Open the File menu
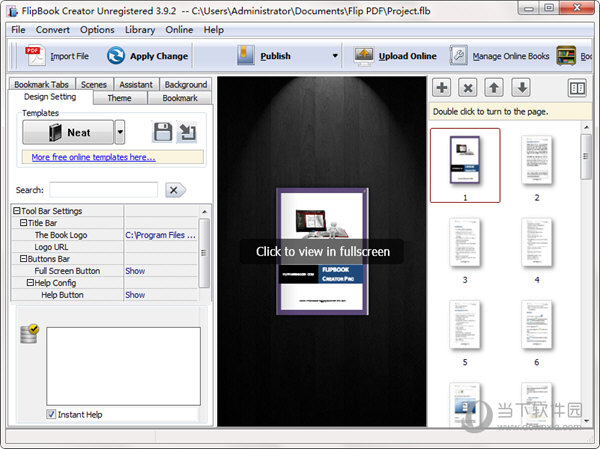Screen dimensions: 600x449 (18, 30)
